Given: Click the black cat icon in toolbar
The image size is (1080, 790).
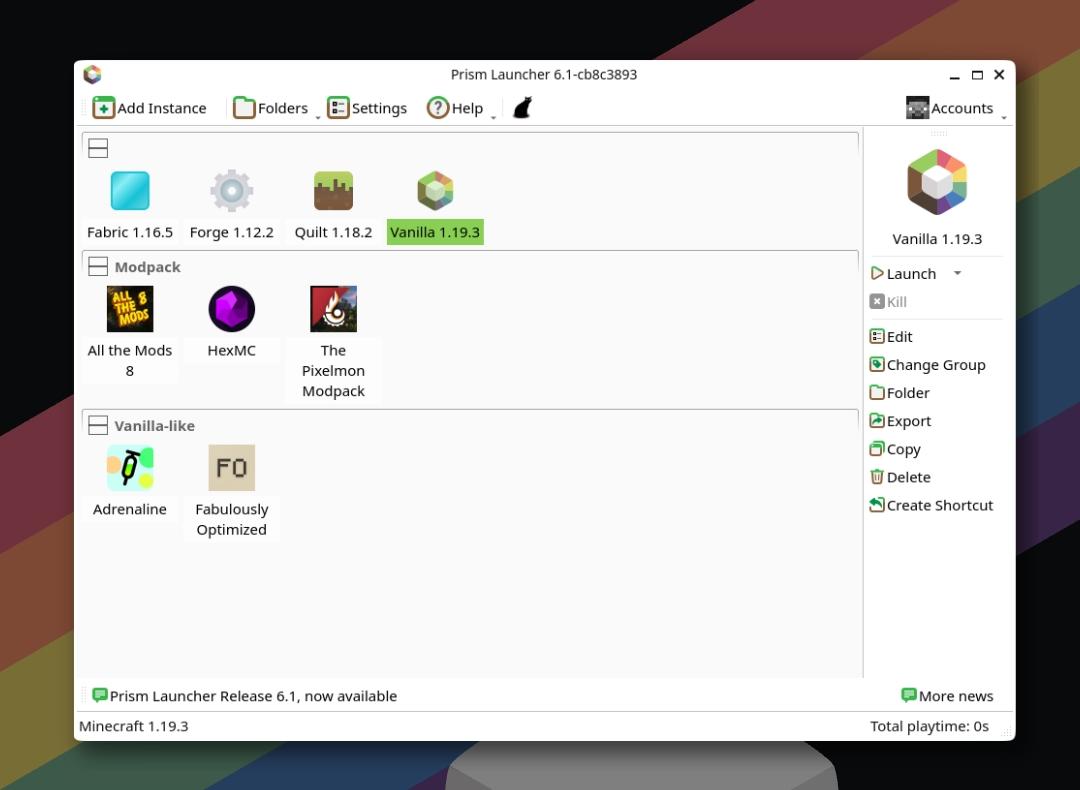Looking at the screenshot, I should (x=523, y=108).
